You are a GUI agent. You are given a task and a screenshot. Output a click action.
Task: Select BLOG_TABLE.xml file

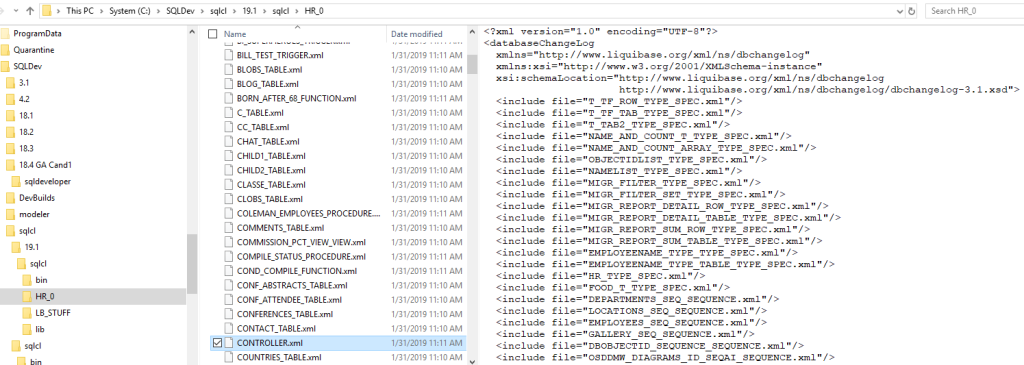coord(267,84)
